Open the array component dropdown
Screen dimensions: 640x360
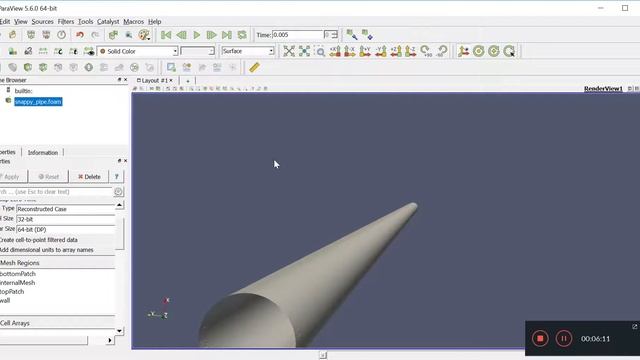(x=198, y=51)
